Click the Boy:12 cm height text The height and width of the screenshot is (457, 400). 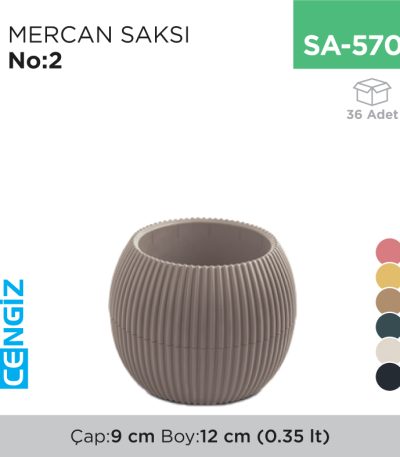(x=206, y=436)
